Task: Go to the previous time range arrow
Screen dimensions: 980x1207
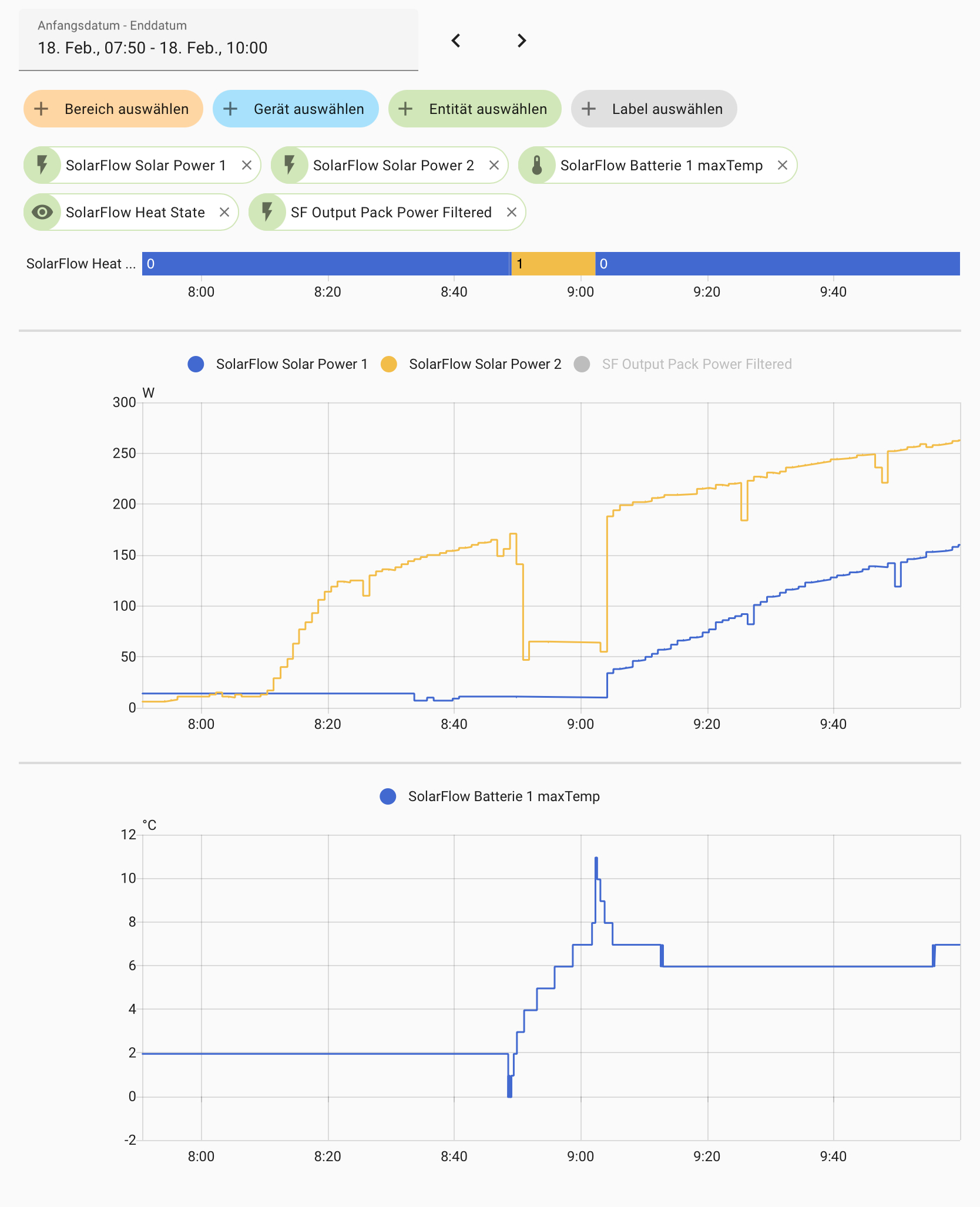Action: coord(456,41)
